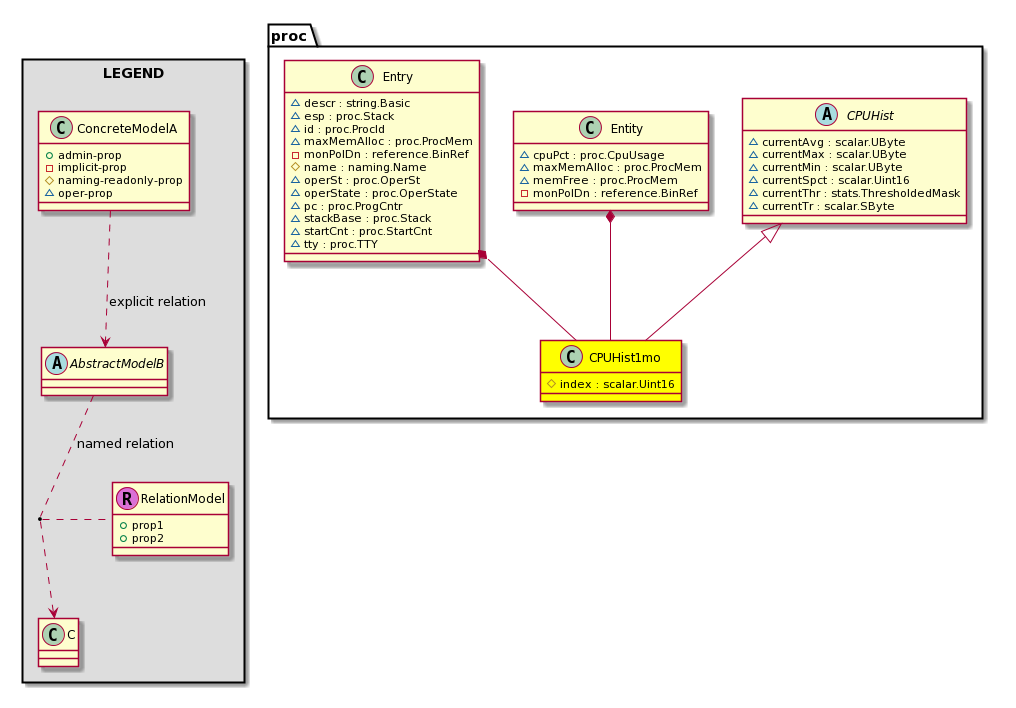Click the diamond icon beside index : scalar.Uint16

(x=551, y=383)
